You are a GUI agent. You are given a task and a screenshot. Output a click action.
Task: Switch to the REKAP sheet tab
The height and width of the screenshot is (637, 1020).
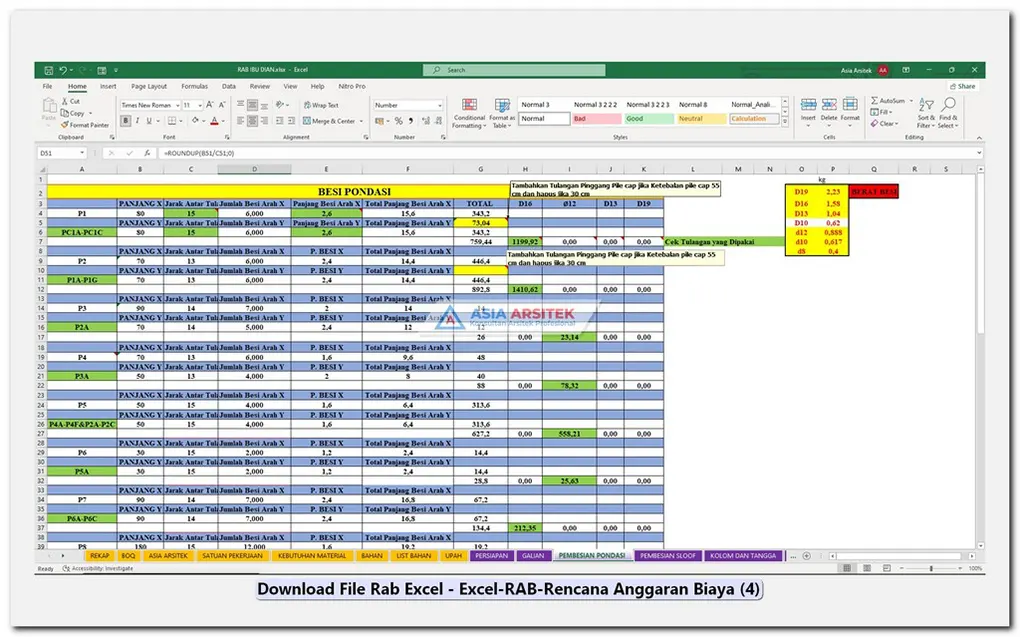pyautogui.click(x=100, y=556)
